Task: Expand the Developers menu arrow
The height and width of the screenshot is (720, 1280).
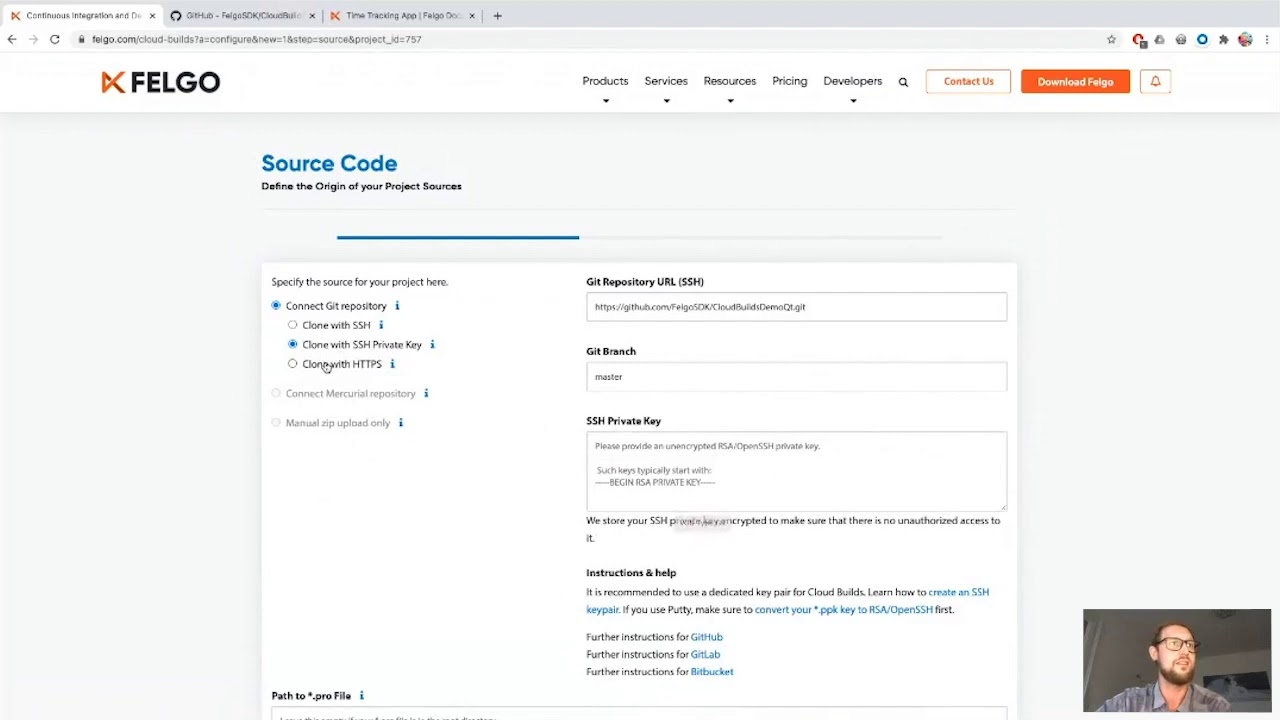Action: (x=853, y=101)
